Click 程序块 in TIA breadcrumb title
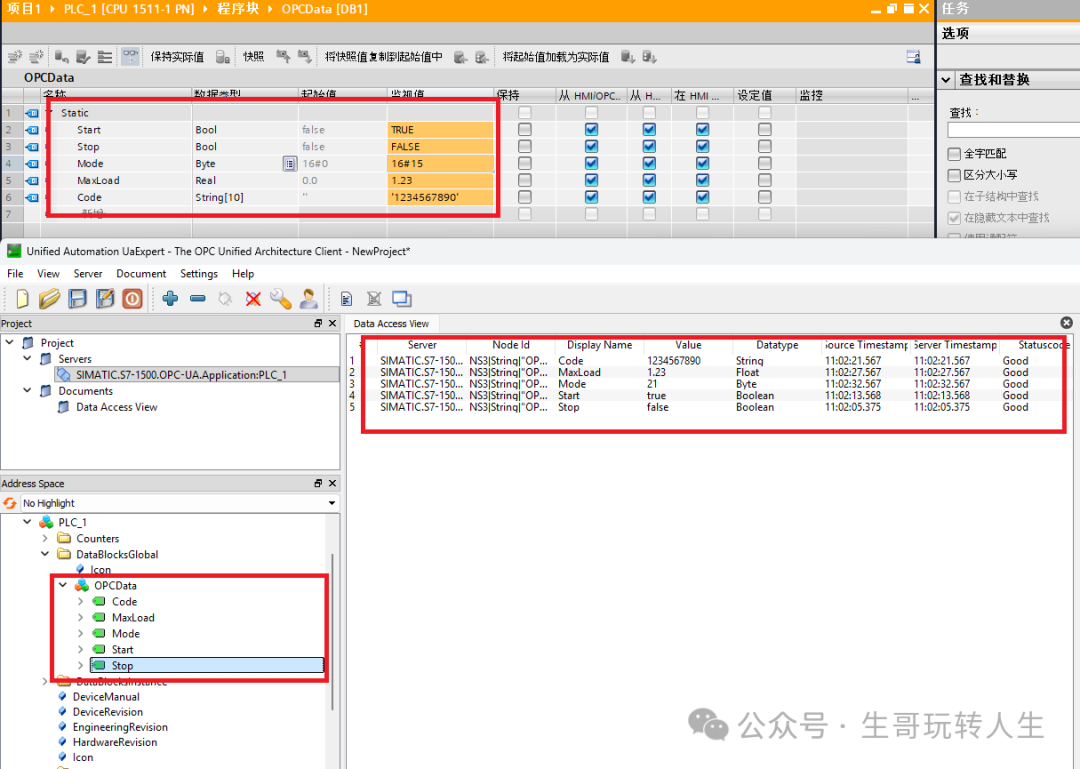 238,8
